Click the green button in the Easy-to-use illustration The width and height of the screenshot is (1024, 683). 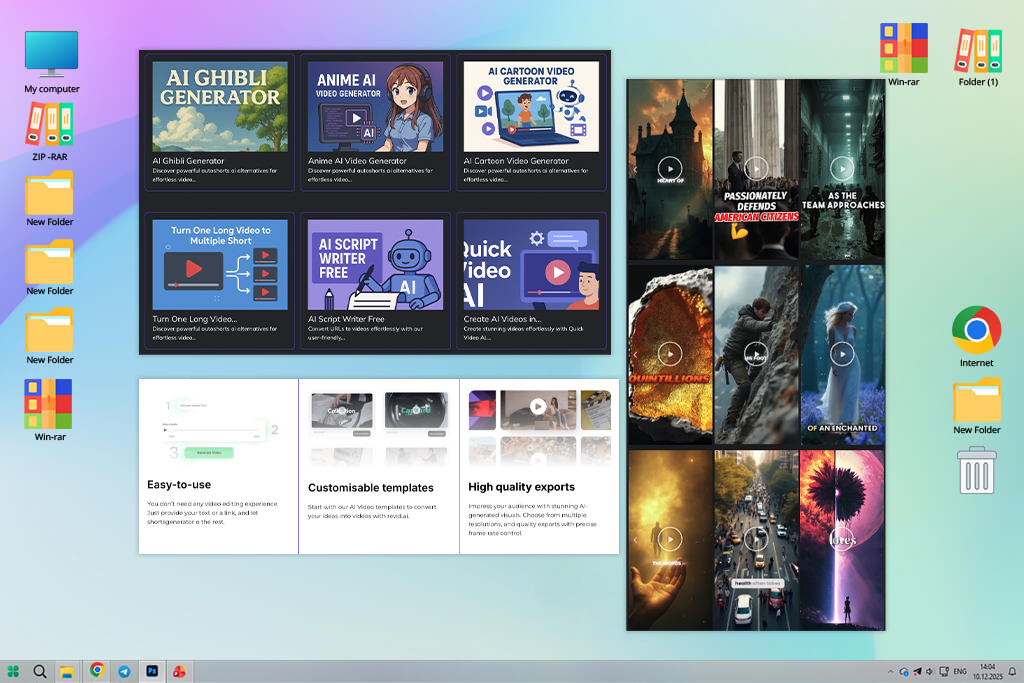209,453
